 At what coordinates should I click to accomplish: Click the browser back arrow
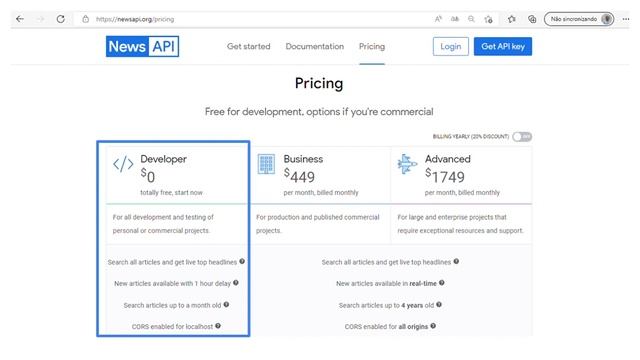[20, 19]
